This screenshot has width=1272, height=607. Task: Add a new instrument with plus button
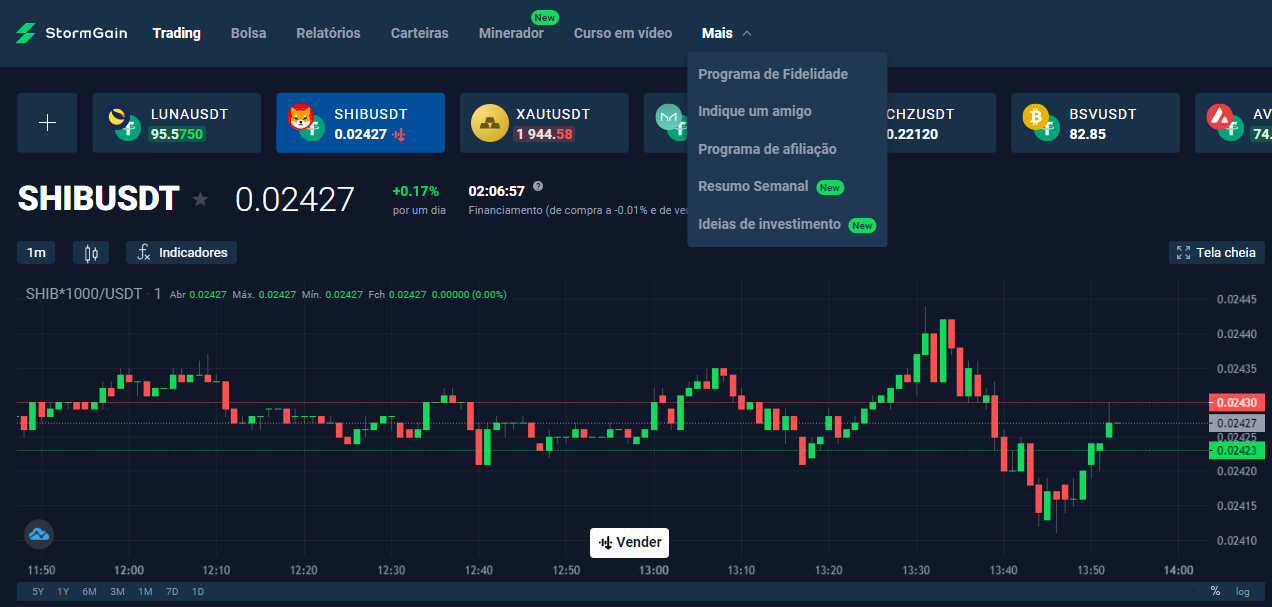[x=47, y=123]
